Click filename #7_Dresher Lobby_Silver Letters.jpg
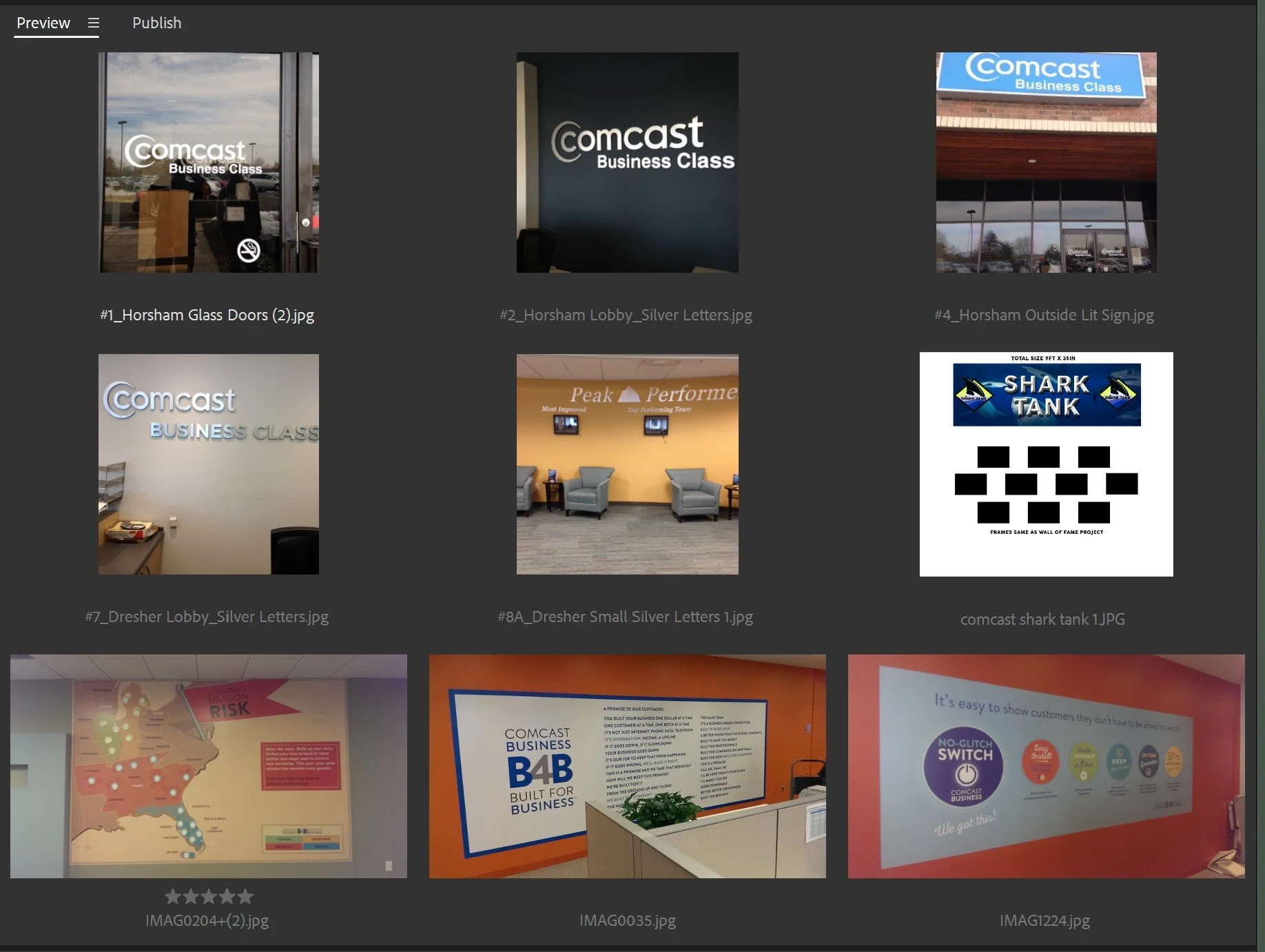Viewport: 1265px width, 952px height. click(207, 617)
